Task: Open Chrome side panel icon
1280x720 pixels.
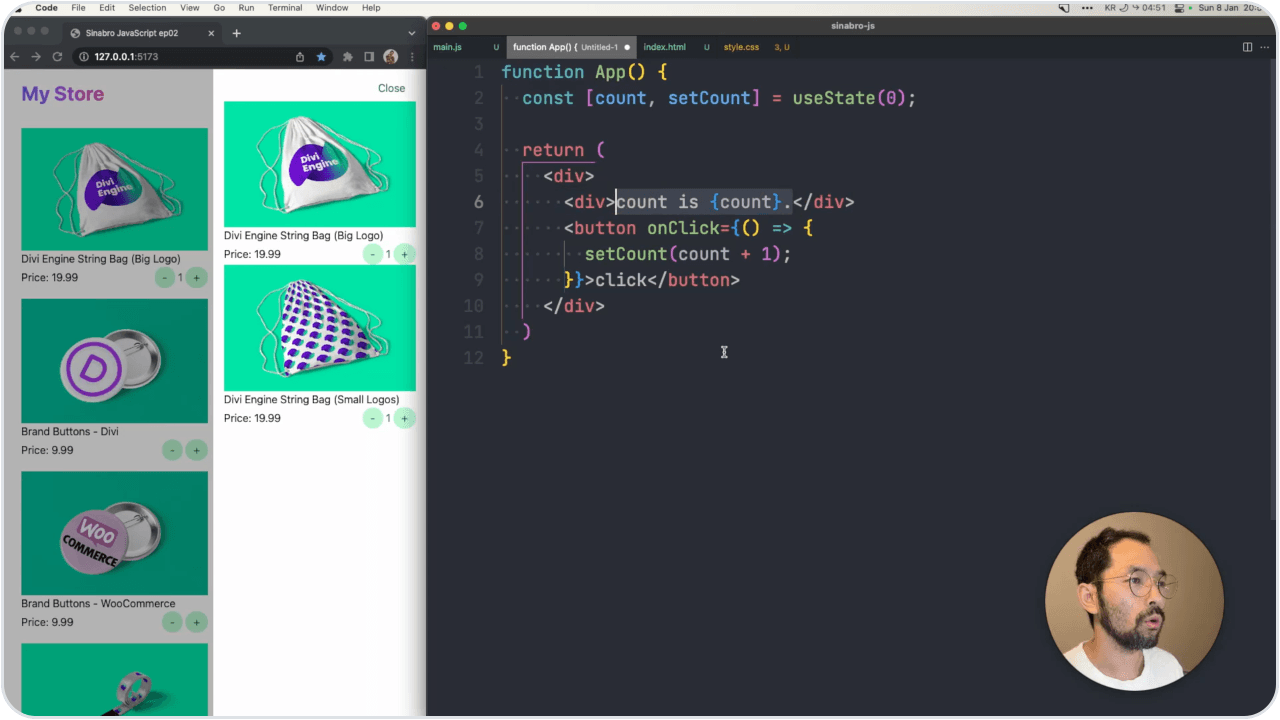Action: (x=369, y=57)
